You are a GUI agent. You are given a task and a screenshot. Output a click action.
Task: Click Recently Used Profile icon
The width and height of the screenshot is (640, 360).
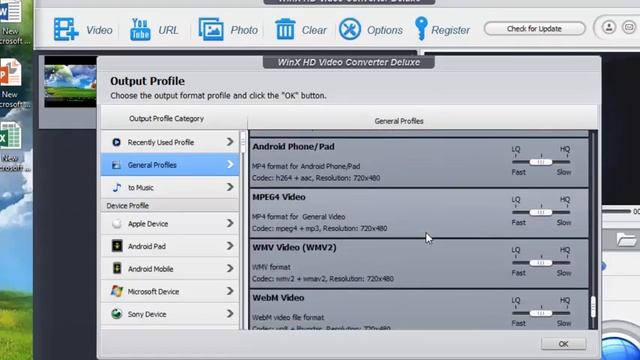click(116, 142)
